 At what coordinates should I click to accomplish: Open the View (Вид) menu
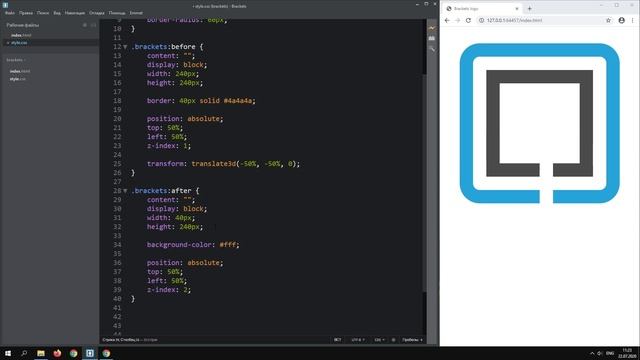tap(57, 13)
